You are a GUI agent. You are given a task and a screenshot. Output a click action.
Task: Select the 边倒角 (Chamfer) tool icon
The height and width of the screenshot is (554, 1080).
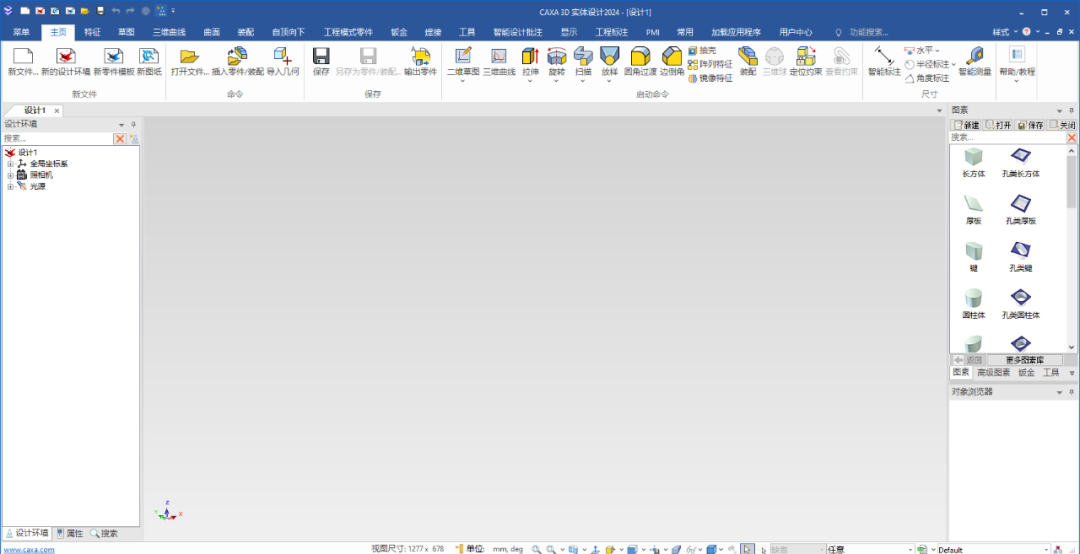pyautogui.click(x=672, y=57)
